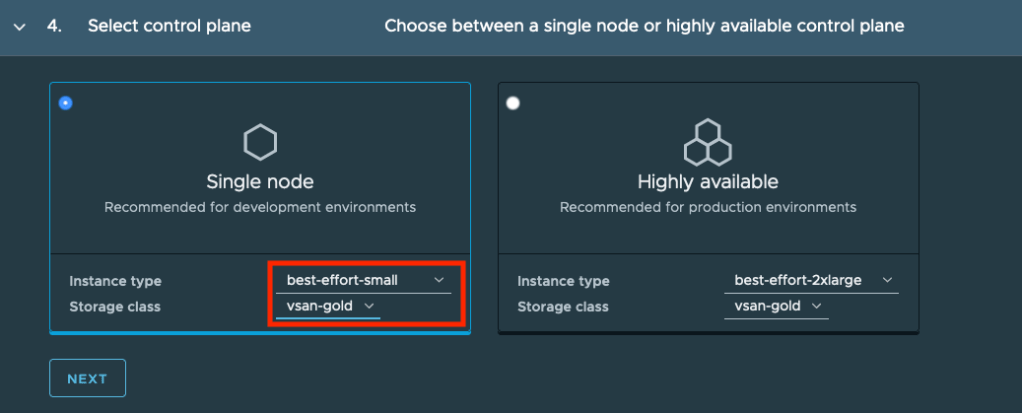
Task: Collapse the step 4 section chevron
Action: 19,27
